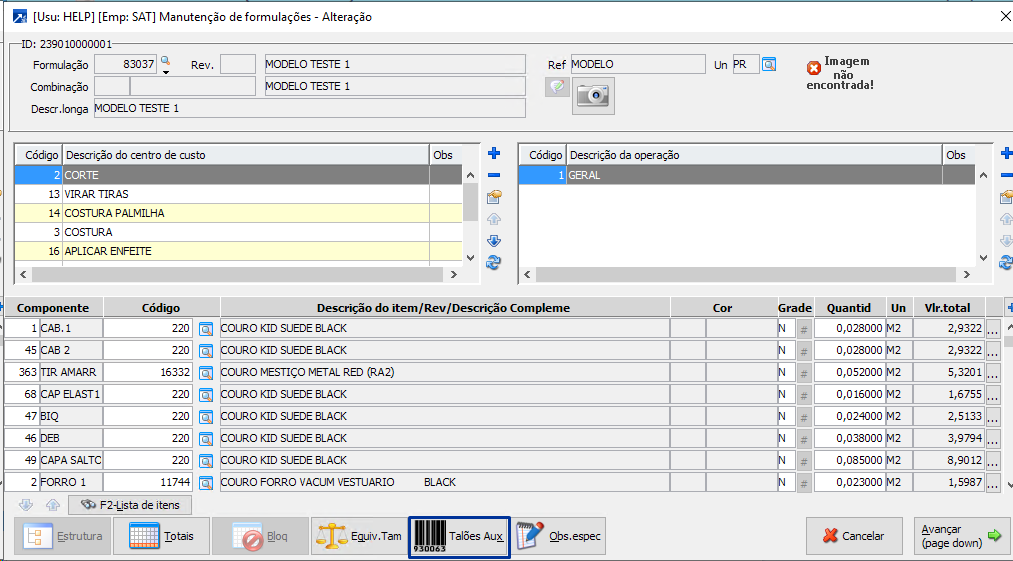Select COSTURA PALMILHA cost center row
This screenshot has height=561, width=1013.
coord(238,213)
